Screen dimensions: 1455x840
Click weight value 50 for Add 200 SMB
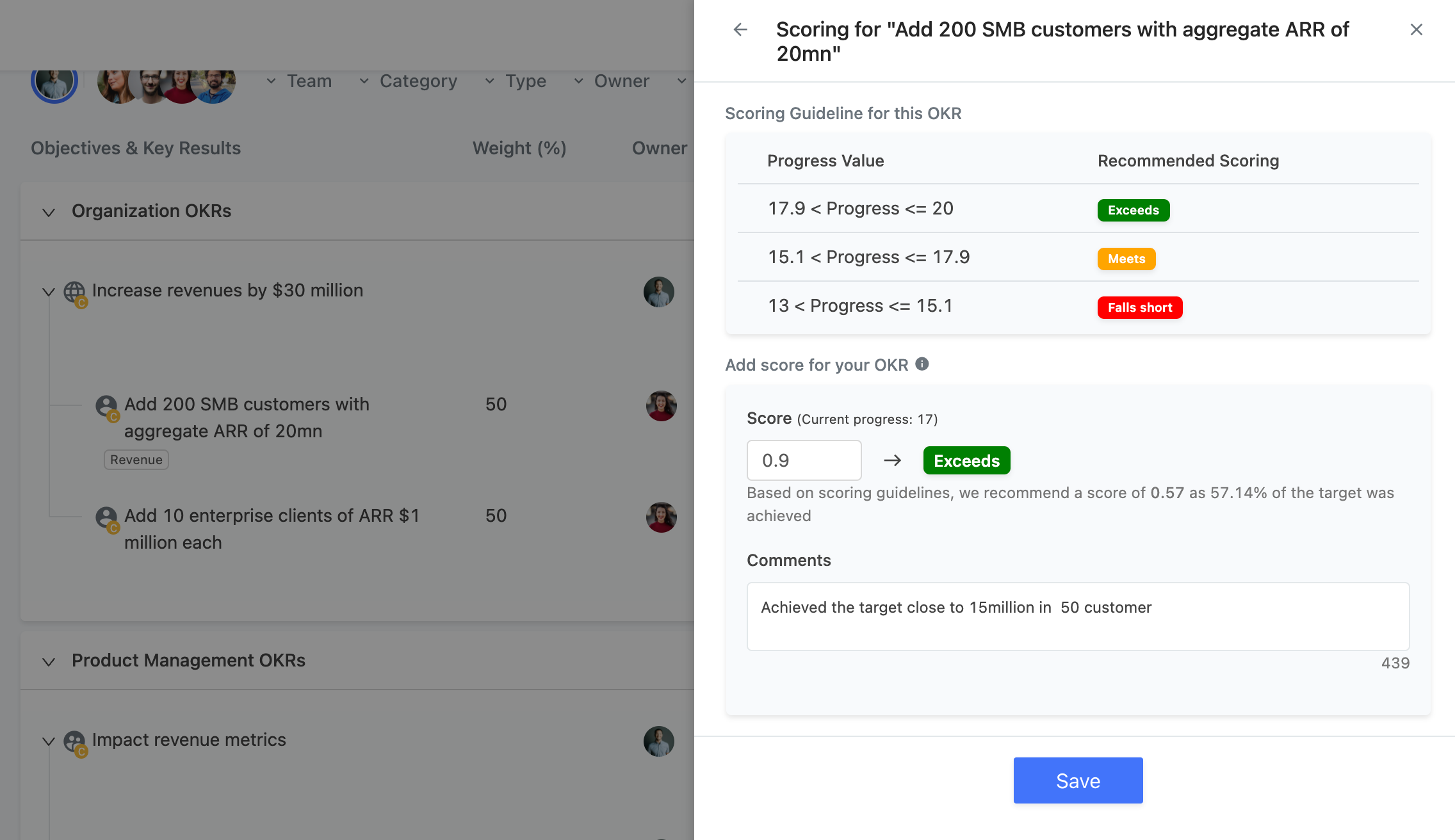click(496, 405)
